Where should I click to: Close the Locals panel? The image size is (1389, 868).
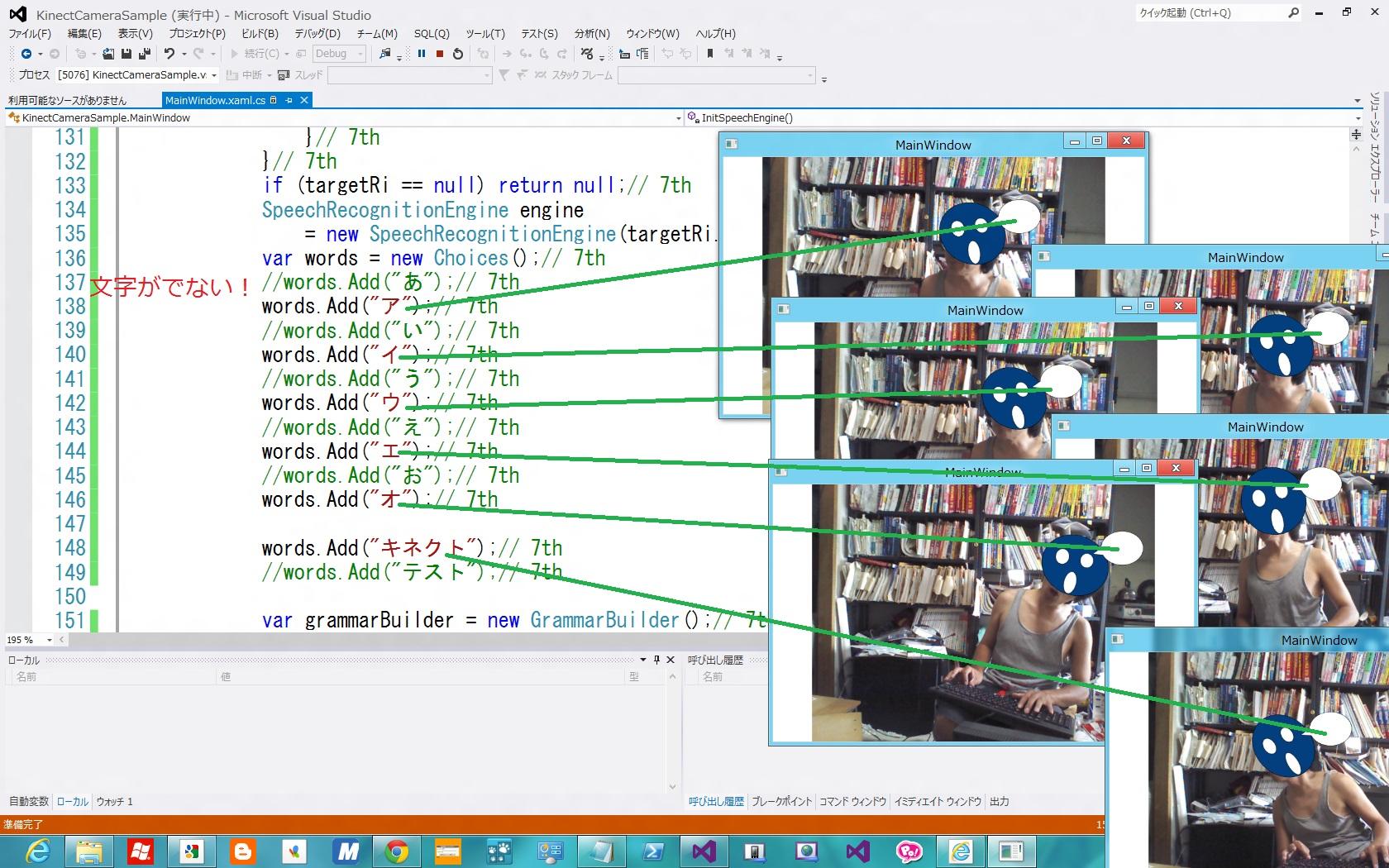(x=671, y=660)
